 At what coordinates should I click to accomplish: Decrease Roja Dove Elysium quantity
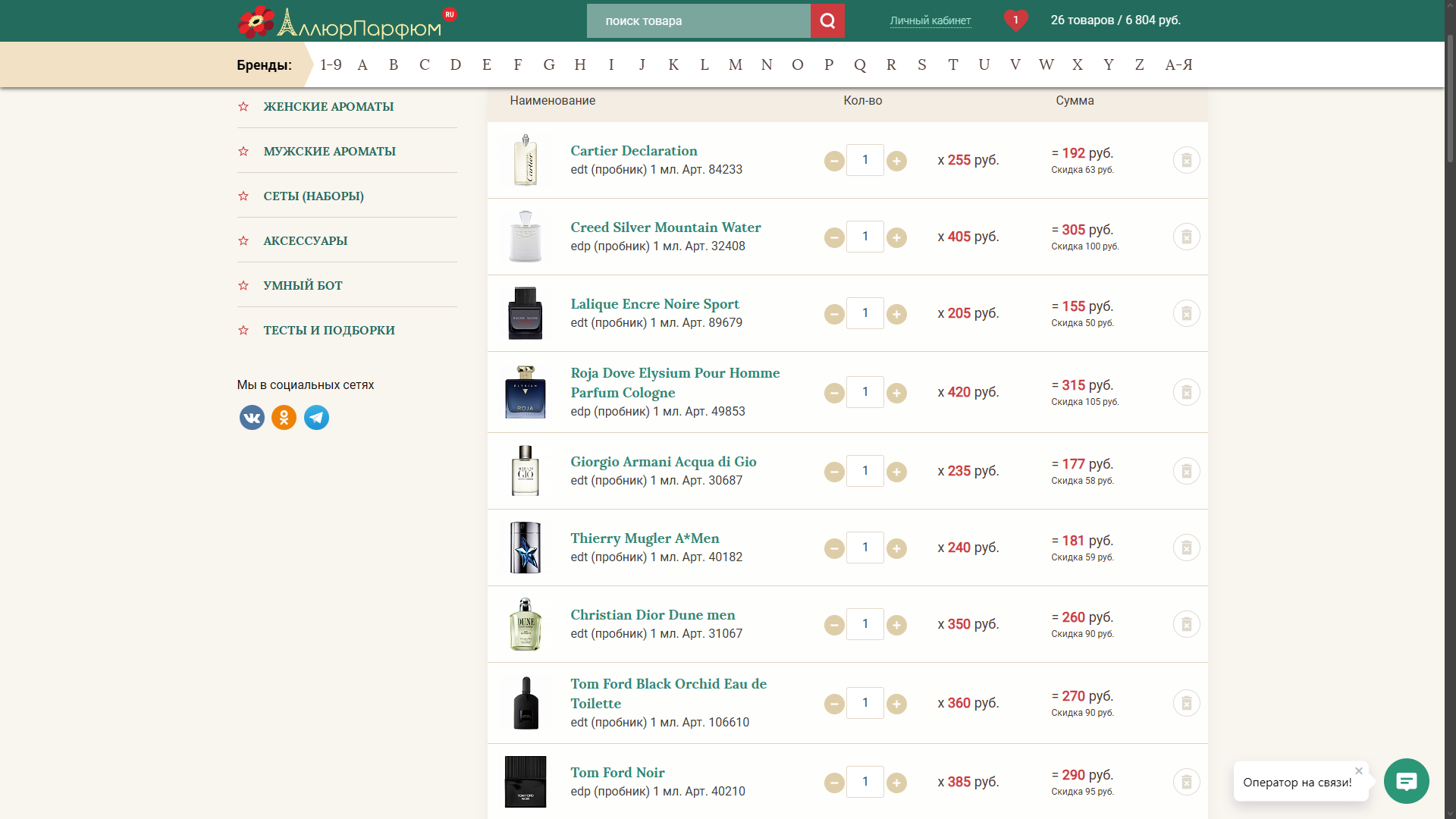[x=834, y=393]
